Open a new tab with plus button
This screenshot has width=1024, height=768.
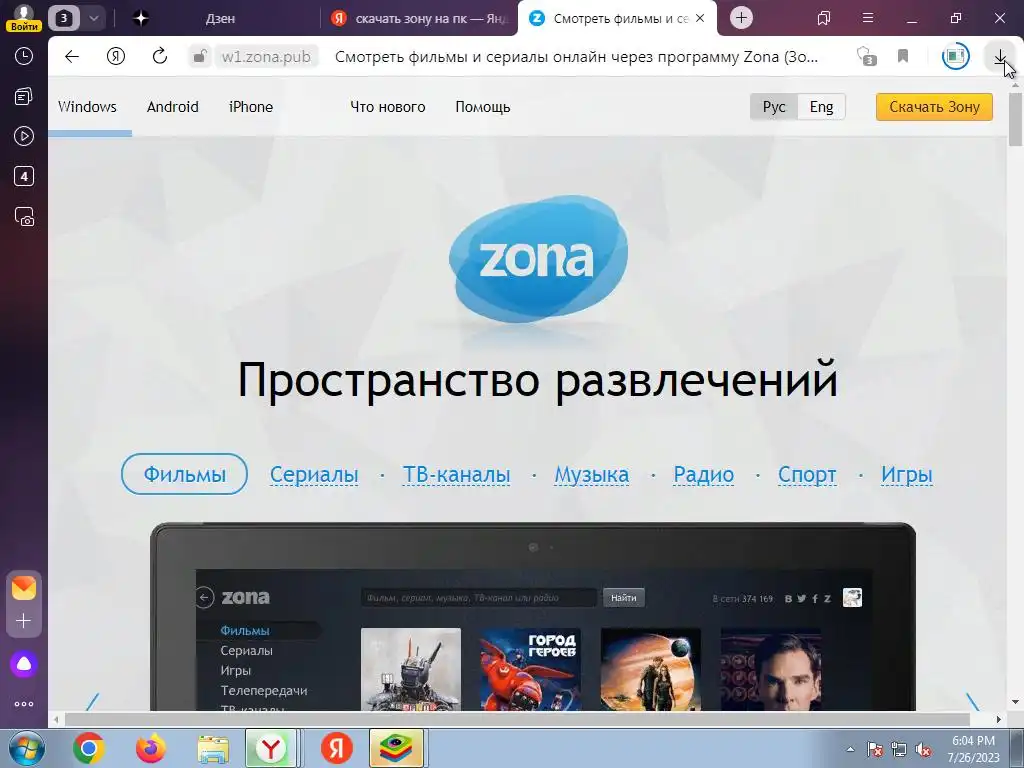741,18
